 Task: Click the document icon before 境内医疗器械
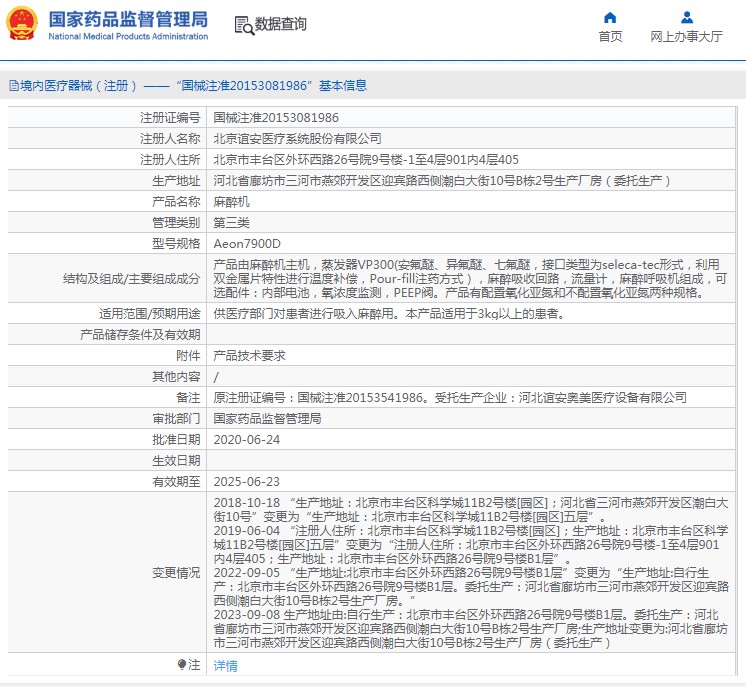(13, 86)
